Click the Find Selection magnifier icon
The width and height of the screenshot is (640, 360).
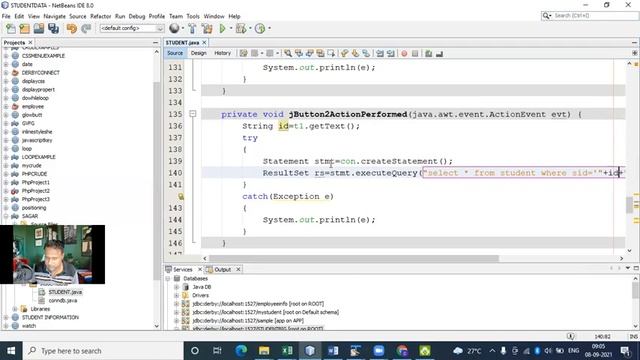288,53
